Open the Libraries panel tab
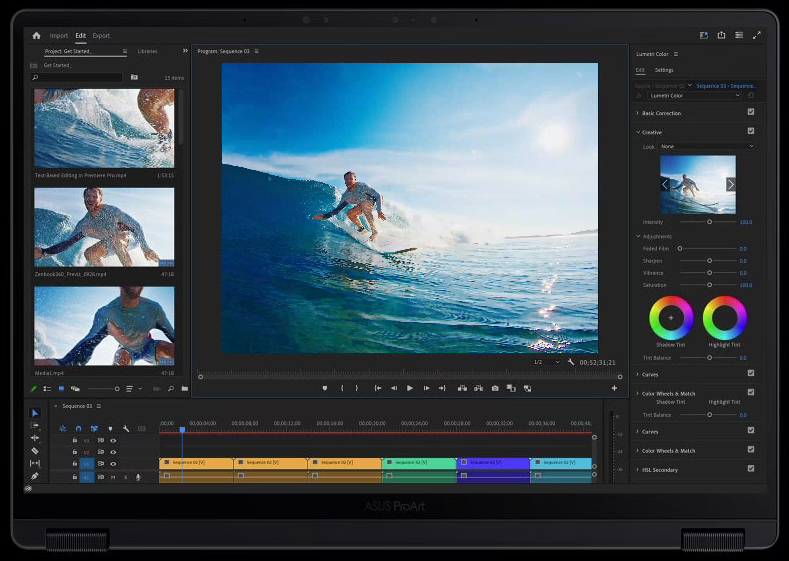Screen dimensions: 789x561 tap(147, 51)
